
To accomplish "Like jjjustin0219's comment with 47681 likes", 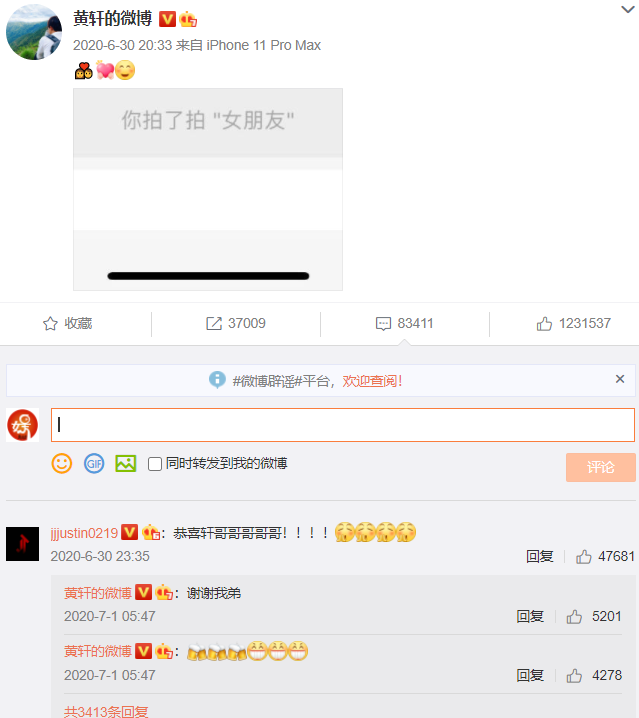I will tap(605, 556).
